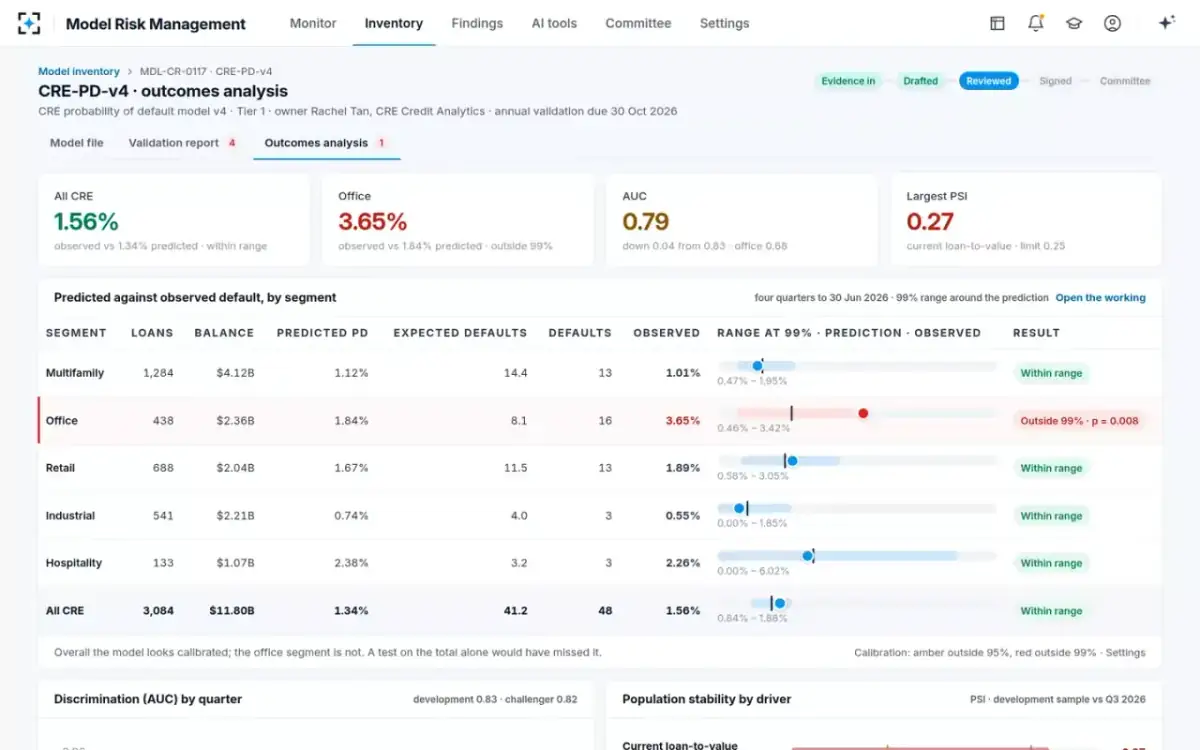The height and width of the screenshot is (750, 1200).
Task: Click the Result column header
Action: 1036,333
